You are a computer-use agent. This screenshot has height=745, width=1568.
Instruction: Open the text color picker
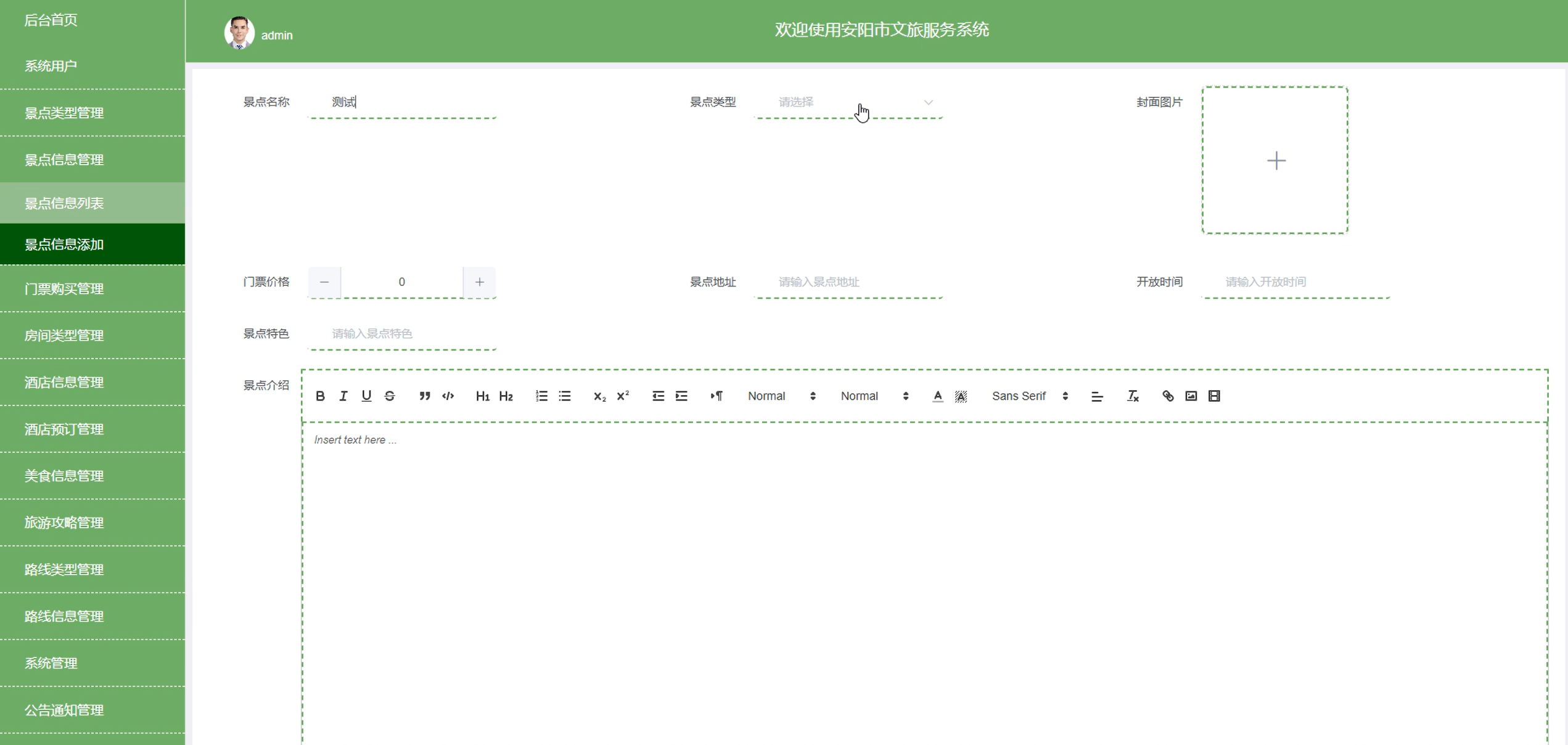[x=937, y=396]
